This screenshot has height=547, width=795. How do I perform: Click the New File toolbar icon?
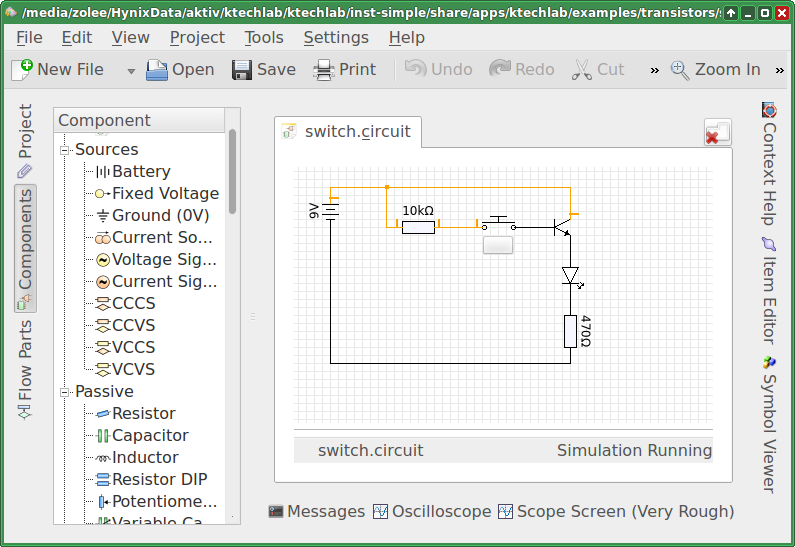[22, 69]
